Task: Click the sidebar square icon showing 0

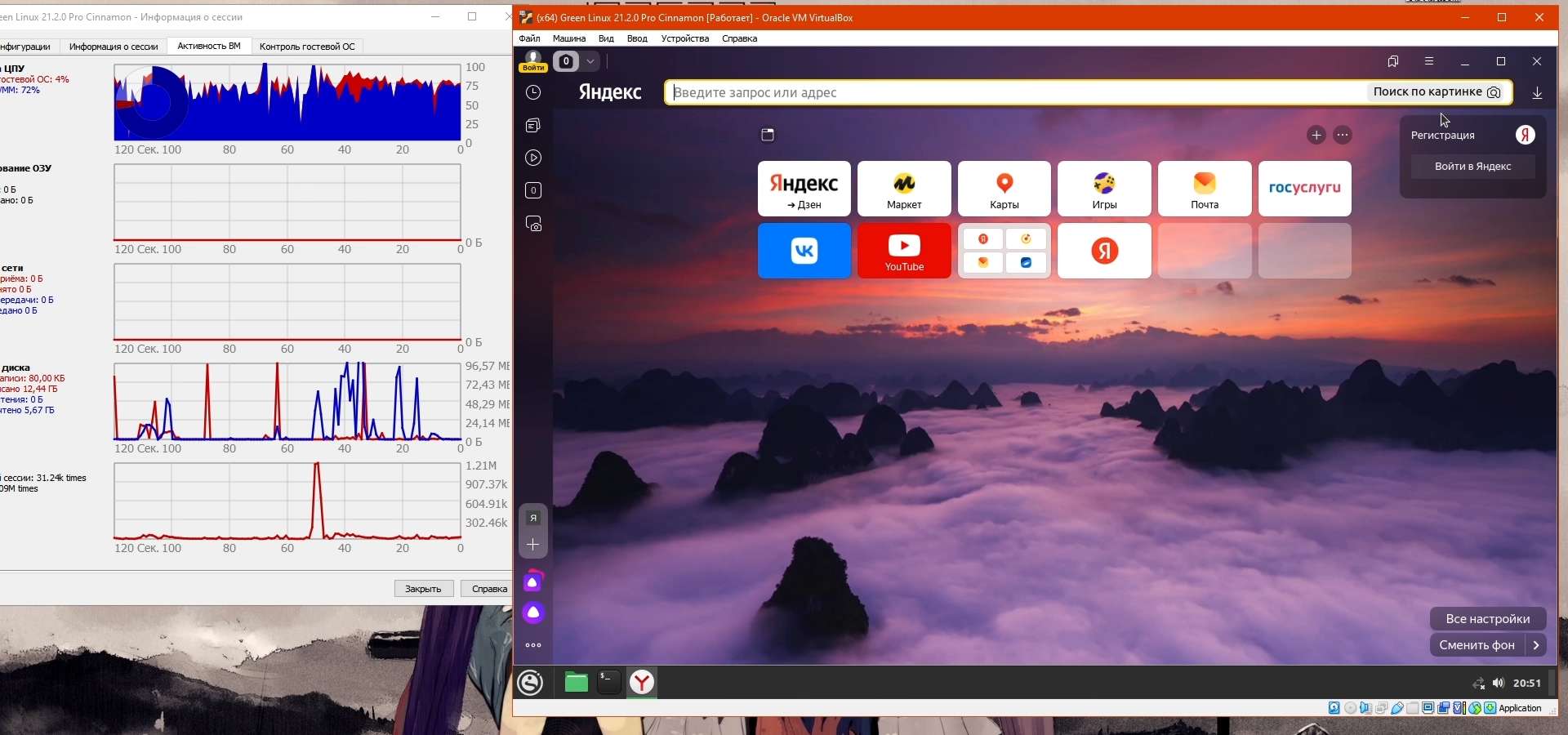Action: pyautogui.click(x=533, y=191)
